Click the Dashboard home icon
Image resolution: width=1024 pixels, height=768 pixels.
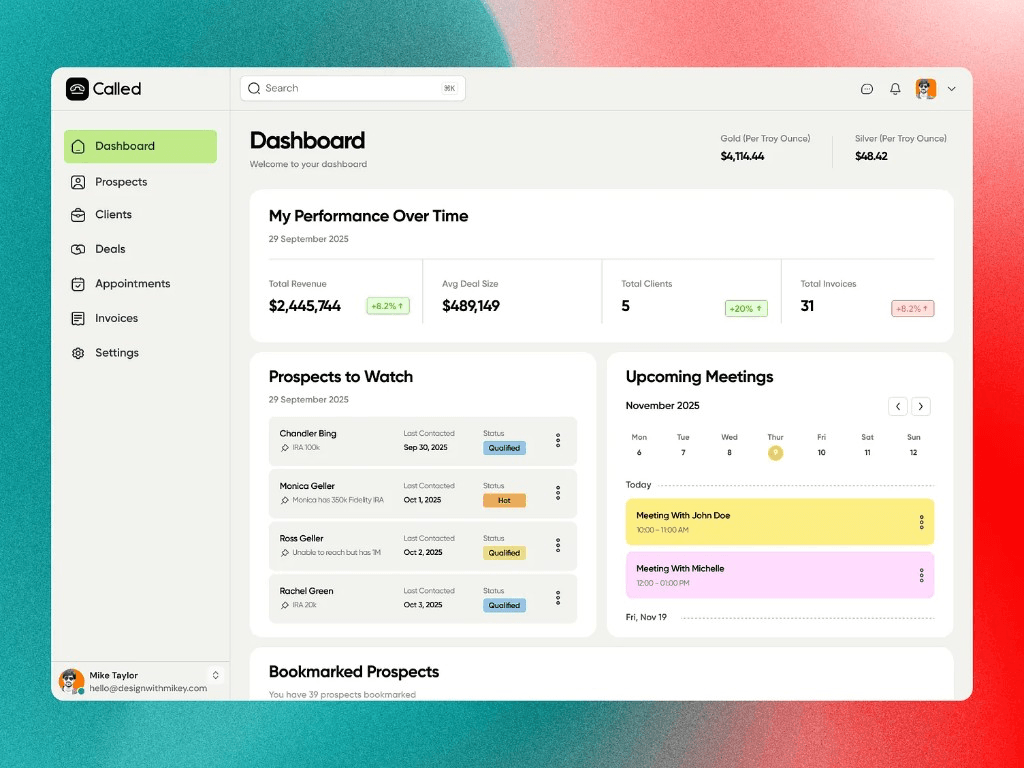[78, 146]
